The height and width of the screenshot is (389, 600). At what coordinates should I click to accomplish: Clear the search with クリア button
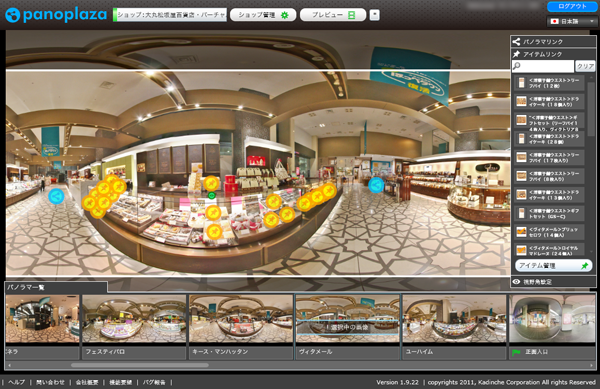(x=585, y=66)
